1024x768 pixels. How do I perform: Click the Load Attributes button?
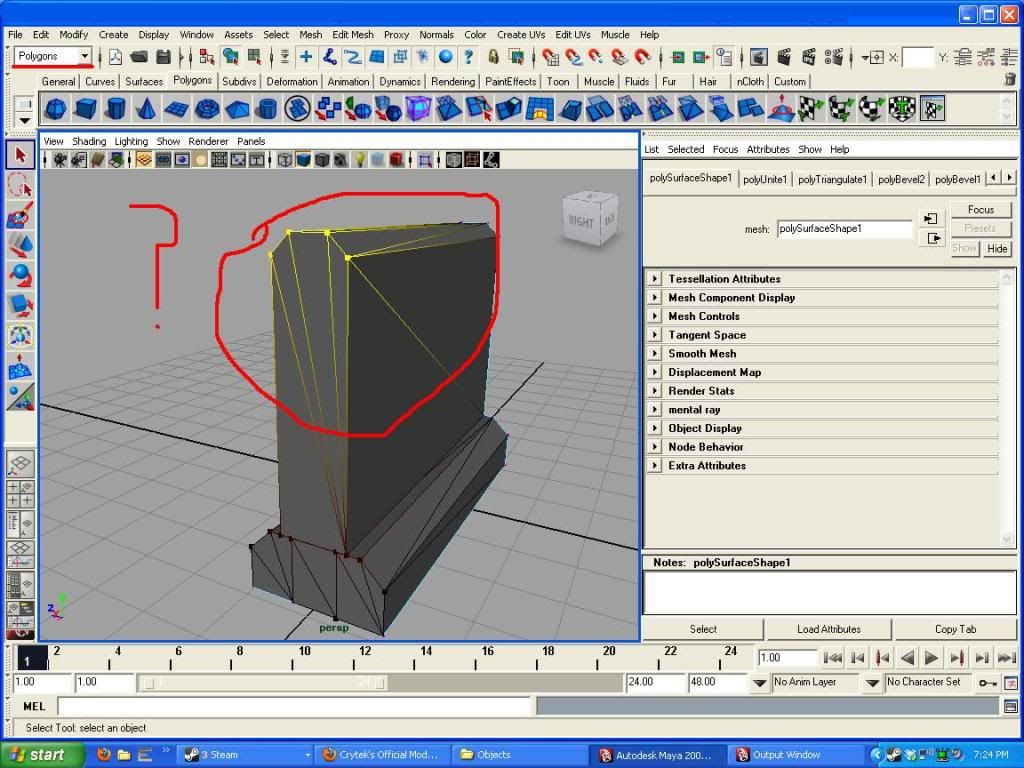click(828, 629)
